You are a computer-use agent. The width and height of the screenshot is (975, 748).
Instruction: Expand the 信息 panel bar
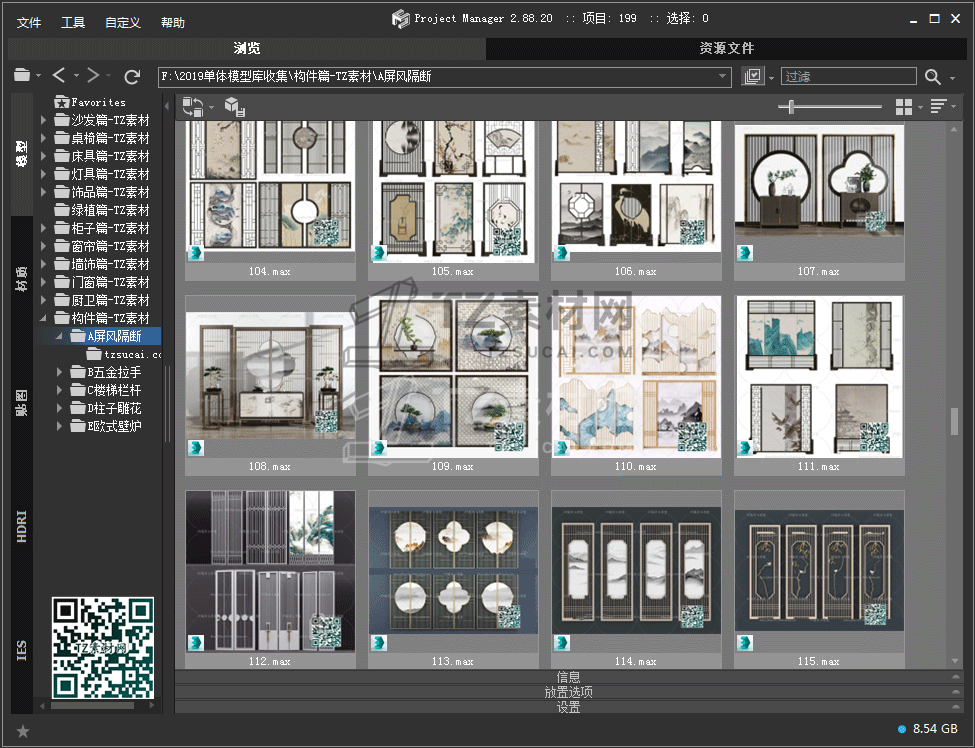point(568,677)
